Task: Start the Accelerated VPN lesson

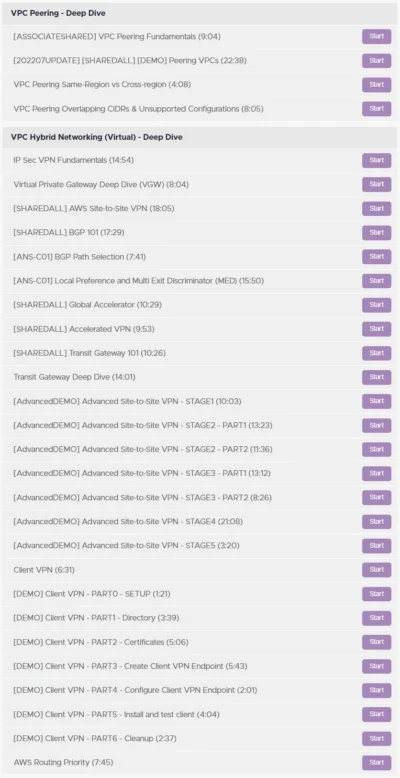Action: point(376,328)
